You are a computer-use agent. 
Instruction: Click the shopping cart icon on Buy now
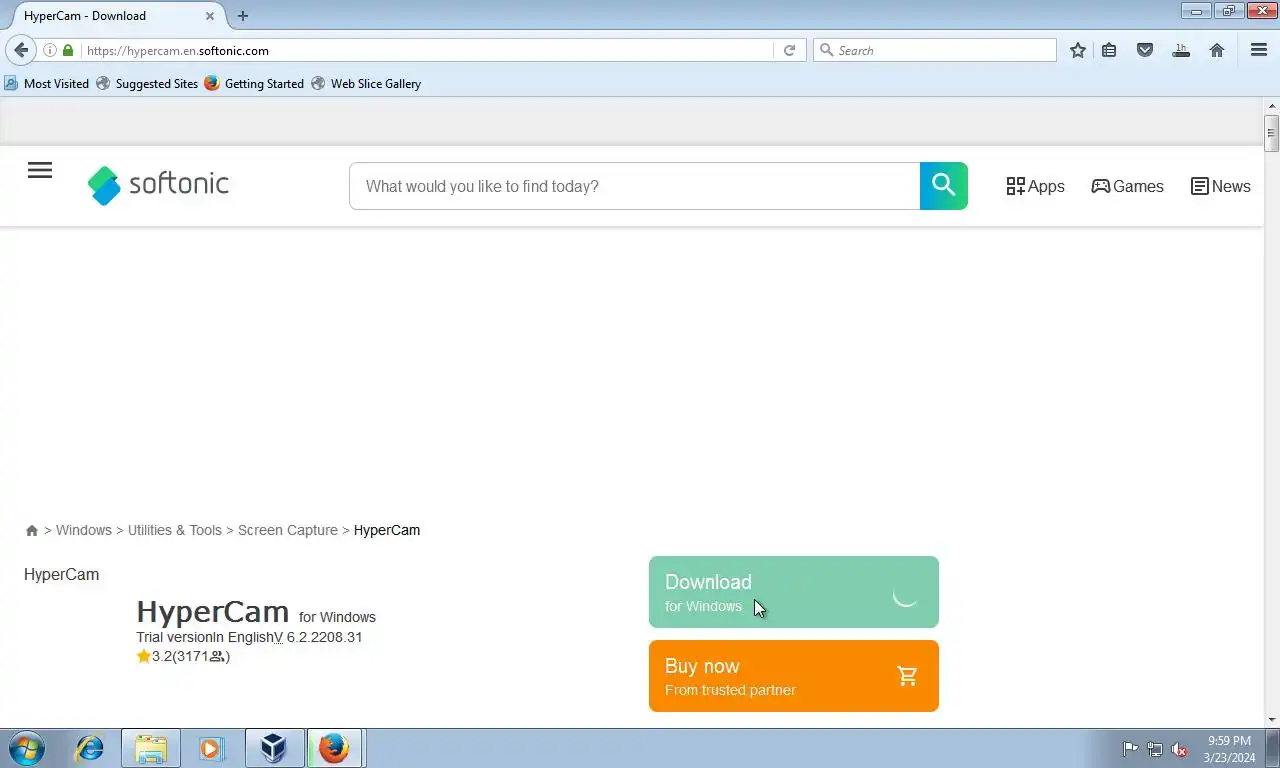[x=908, y=676]
